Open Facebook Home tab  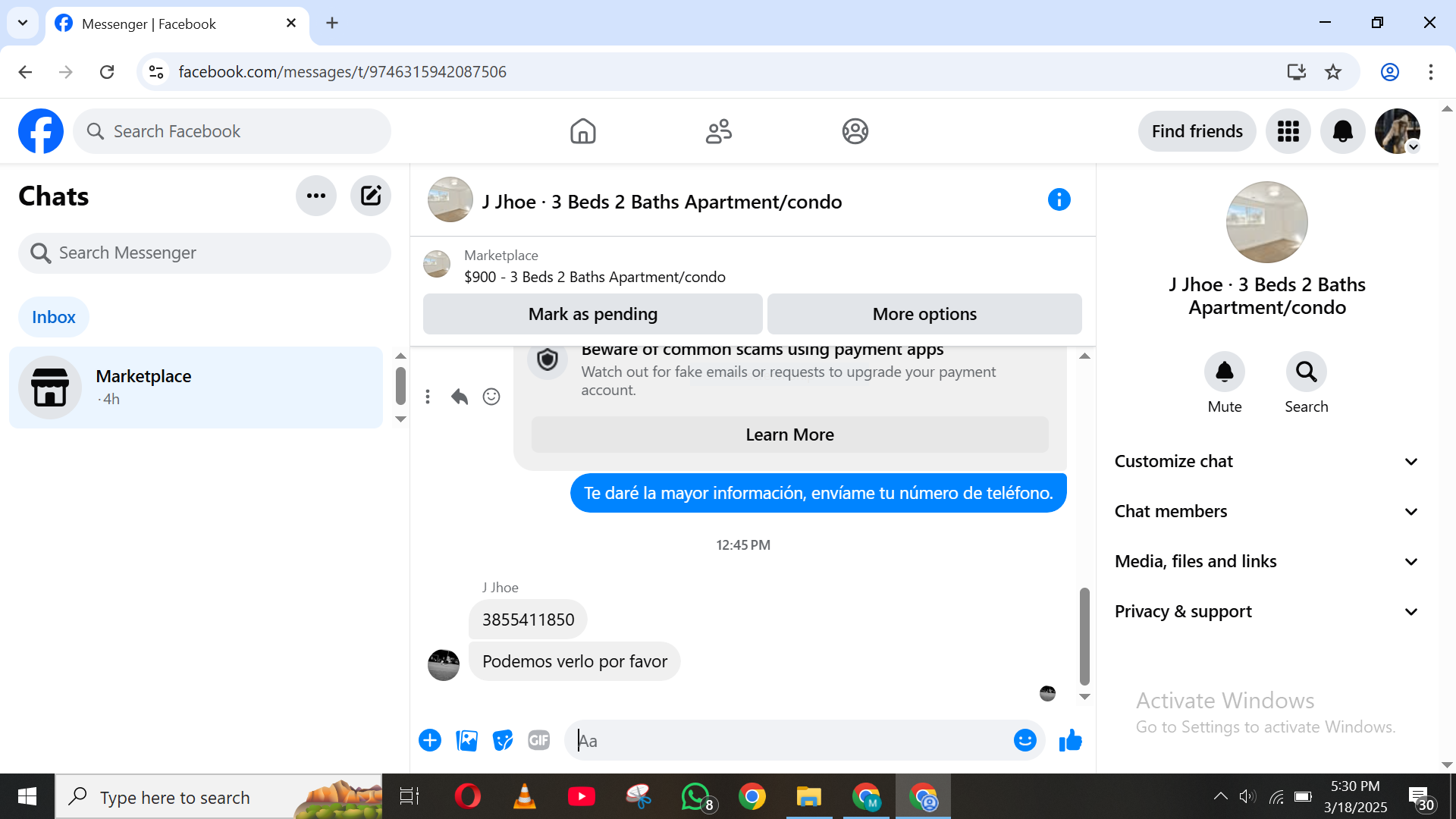click(582, 131)
